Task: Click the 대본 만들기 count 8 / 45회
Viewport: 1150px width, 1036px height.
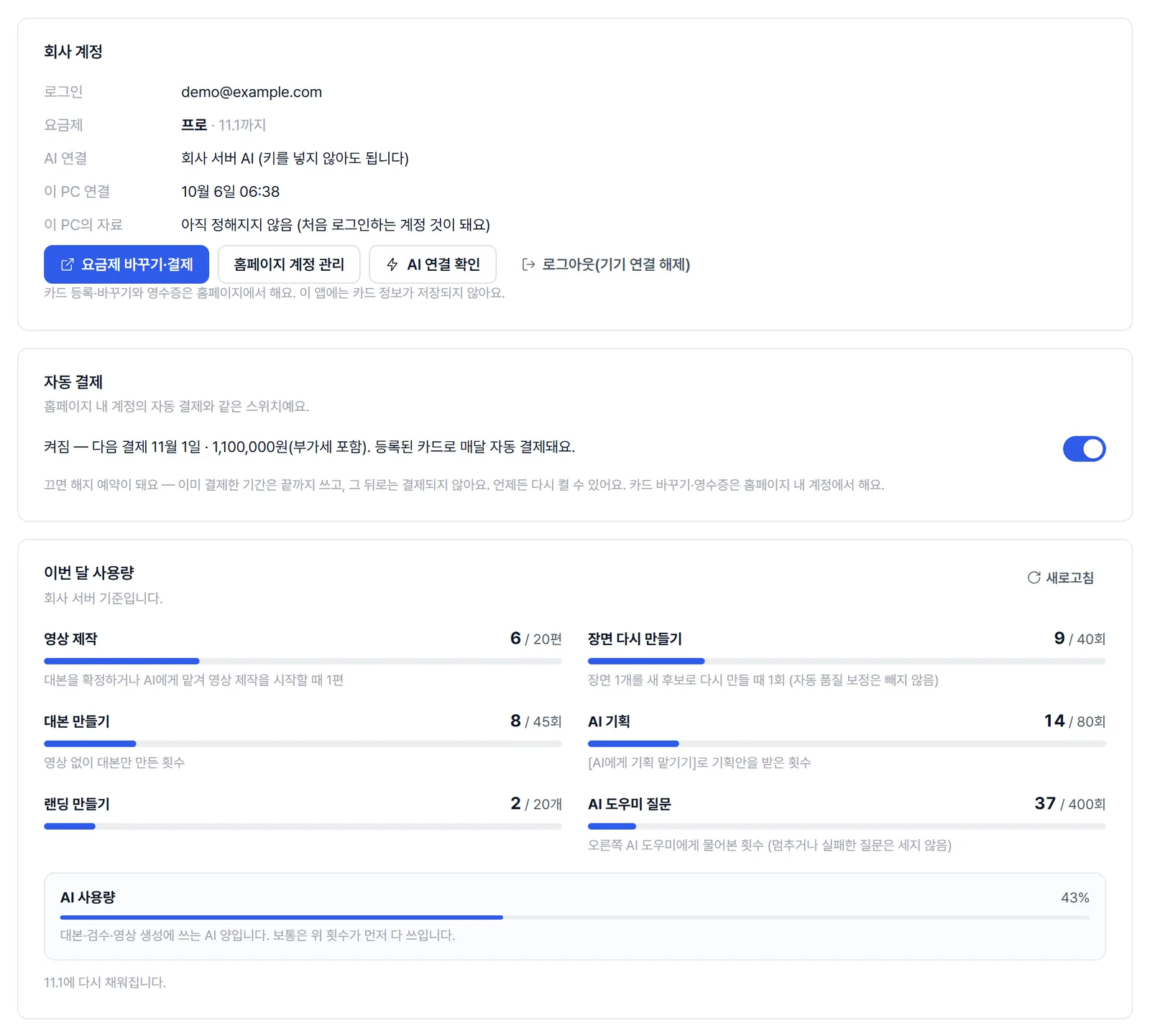Action: pyautogui.click(x=536, y=721)
